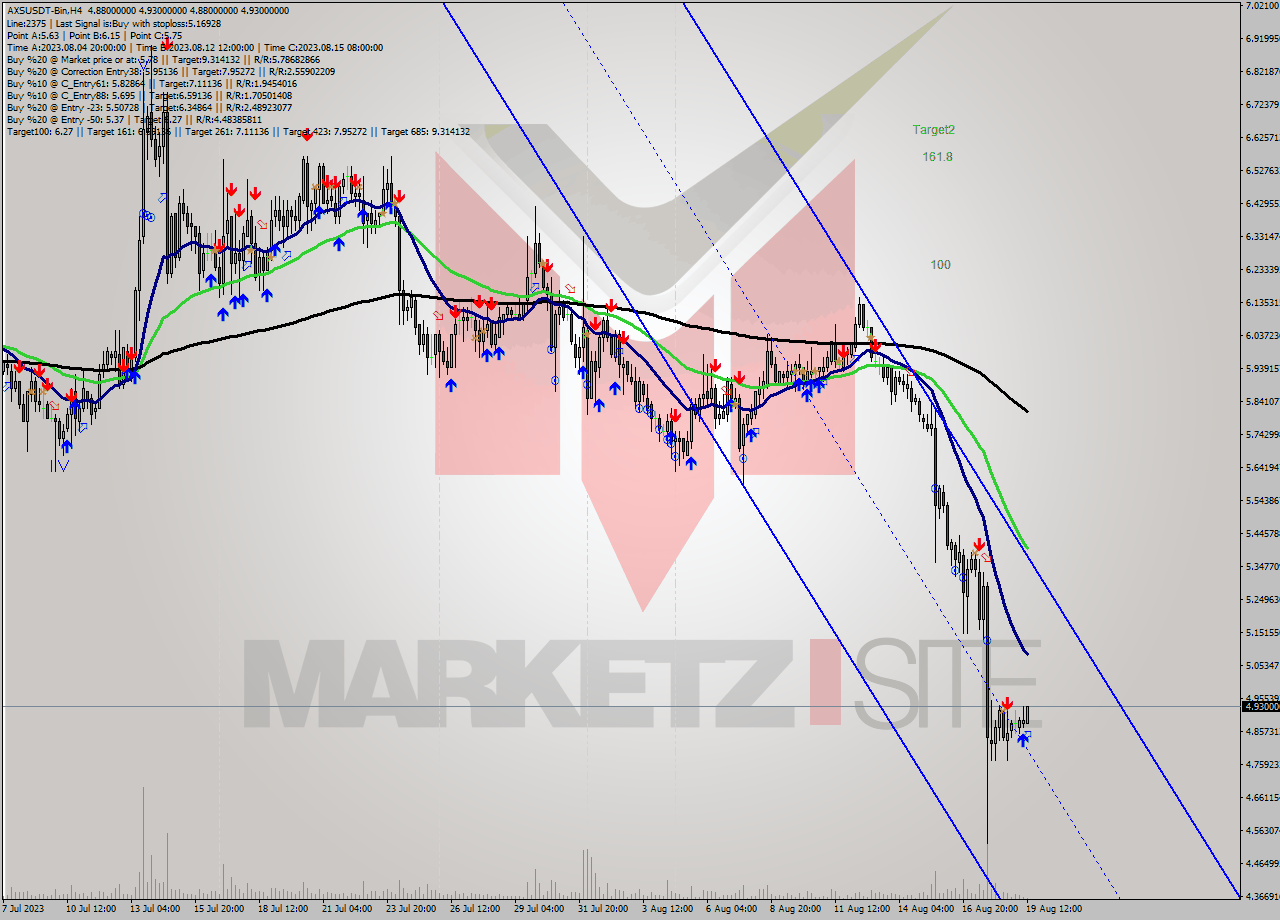Click the '7 Jul 2023' date label
1280x920 pixels.
pyautogui.click(x=24, y=909)
